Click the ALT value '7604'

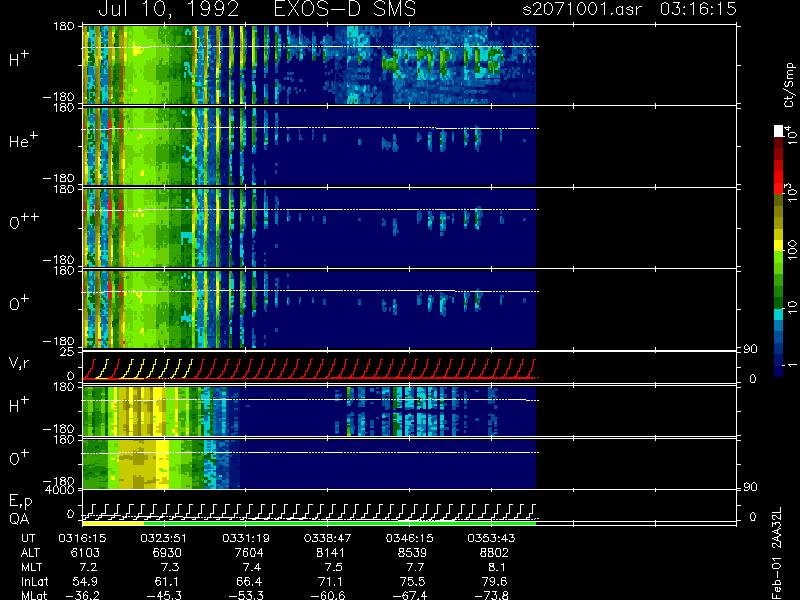(x=249, y=553)
